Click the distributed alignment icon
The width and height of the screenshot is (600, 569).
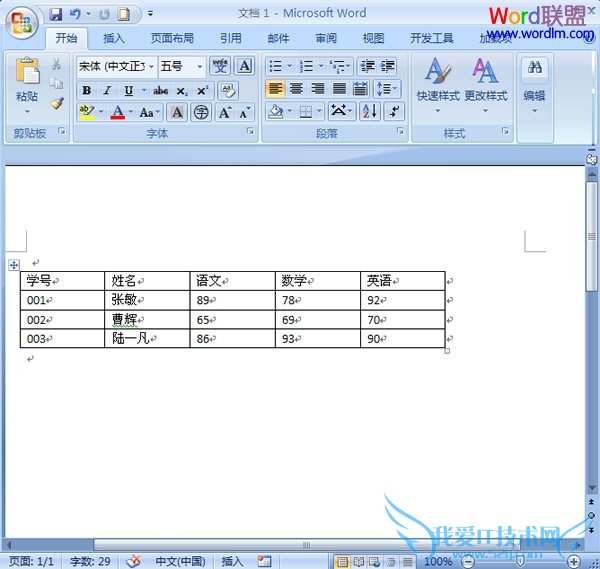tap(360, 89)
